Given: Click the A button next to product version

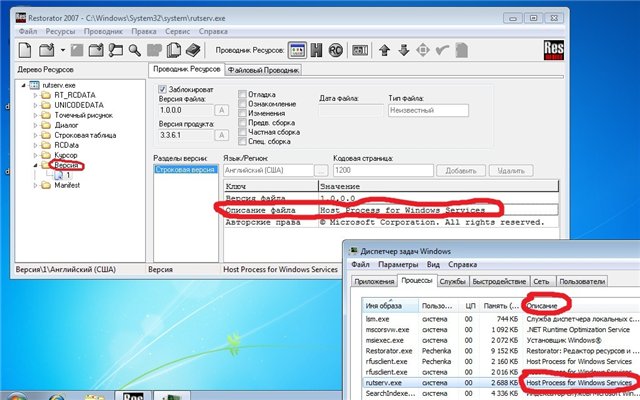Looking at the screenshot, I should [221, 135].
